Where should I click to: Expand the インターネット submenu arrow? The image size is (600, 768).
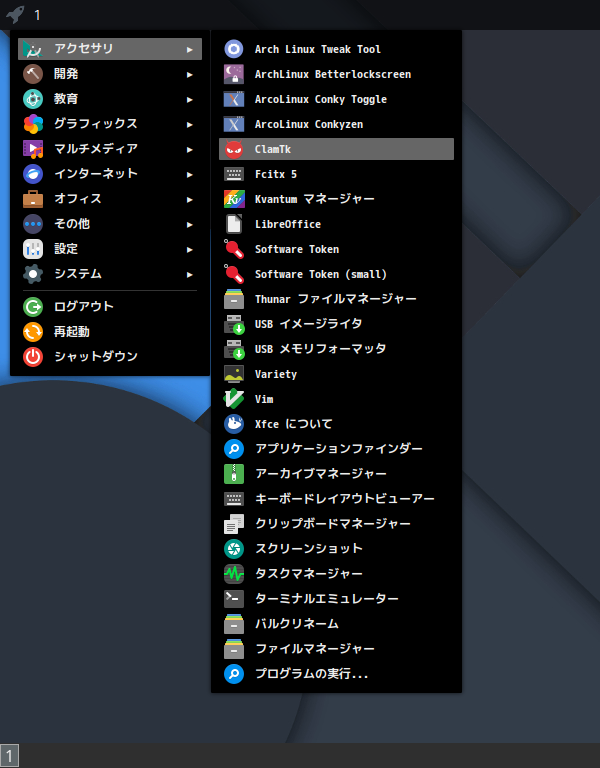(190, 174)
